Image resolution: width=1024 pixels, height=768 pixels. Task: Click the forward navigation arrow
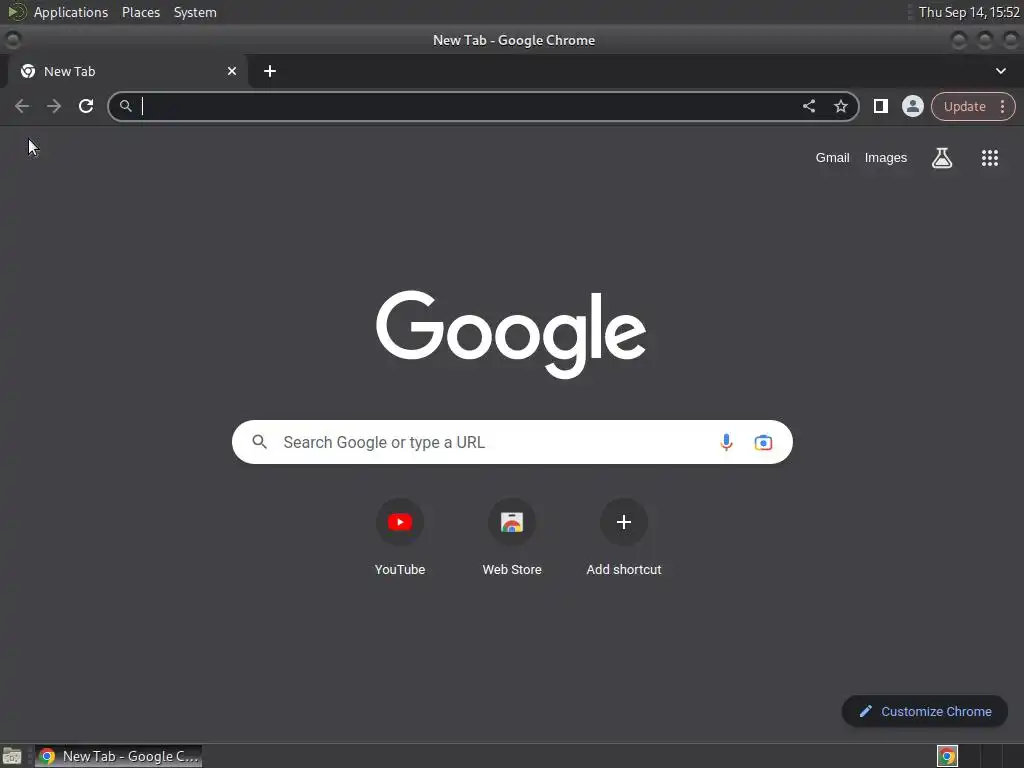pos(54,106)
